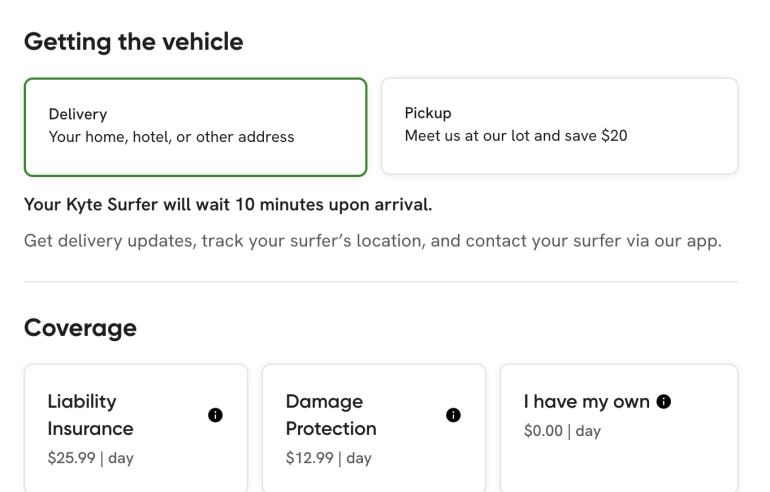The image size is (770, 492).
Task: Select the Delivery option card
Action: pos(195,126)
